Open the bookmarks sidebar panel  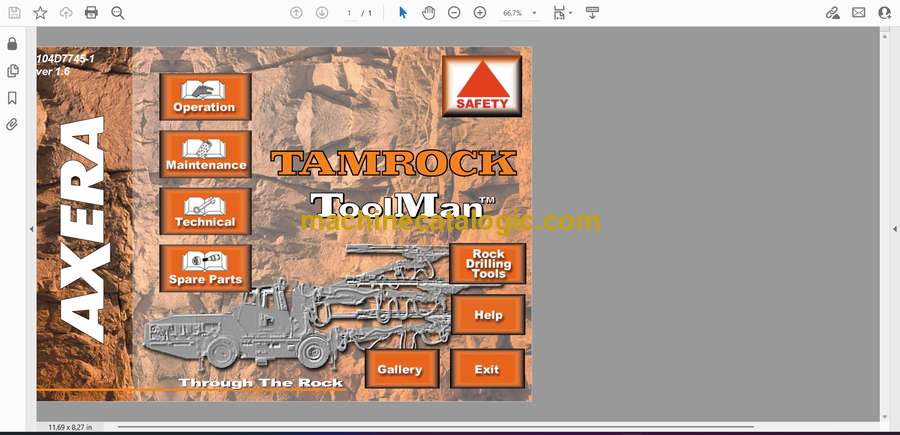click(12, 98)
